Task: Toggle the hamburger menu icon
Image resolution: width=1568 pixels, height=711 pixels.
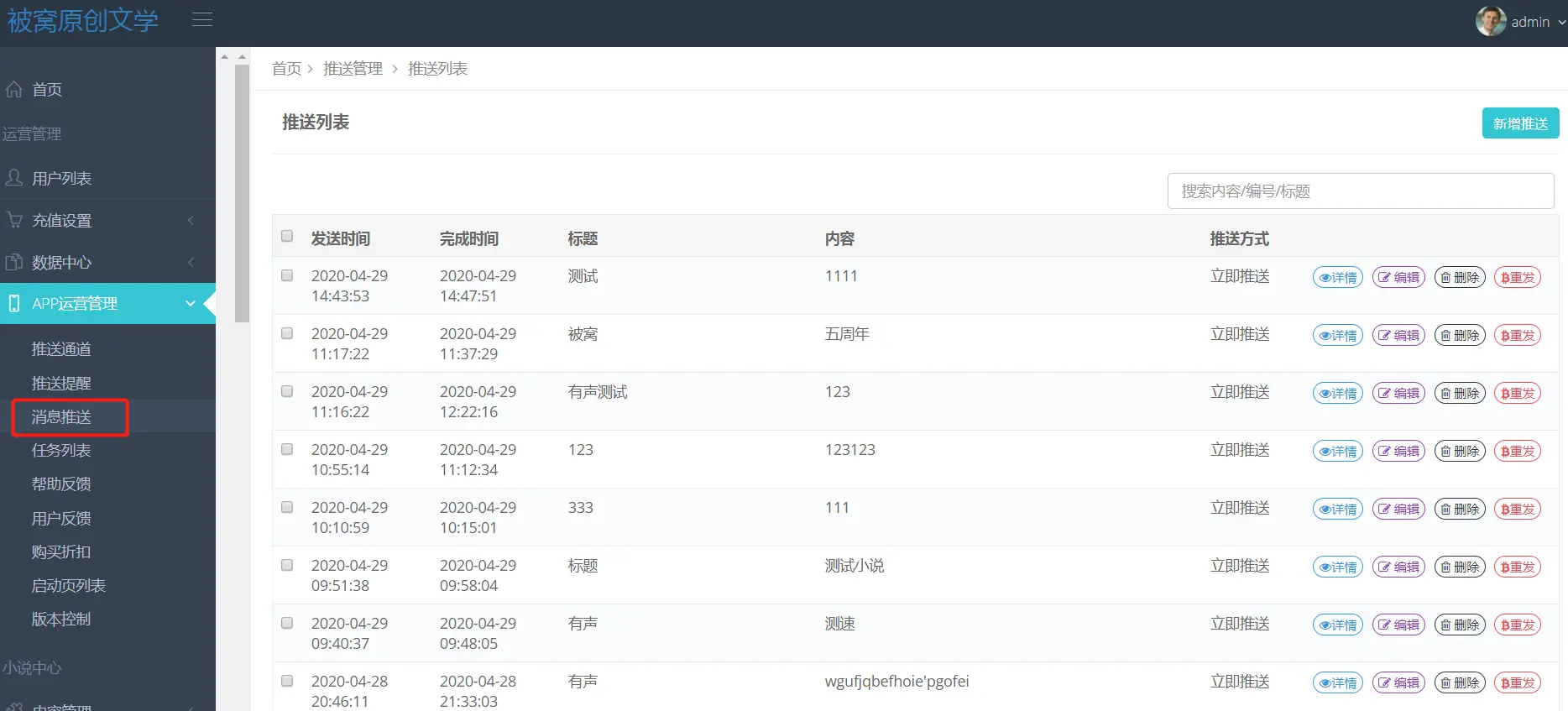Action: [202, 19]
